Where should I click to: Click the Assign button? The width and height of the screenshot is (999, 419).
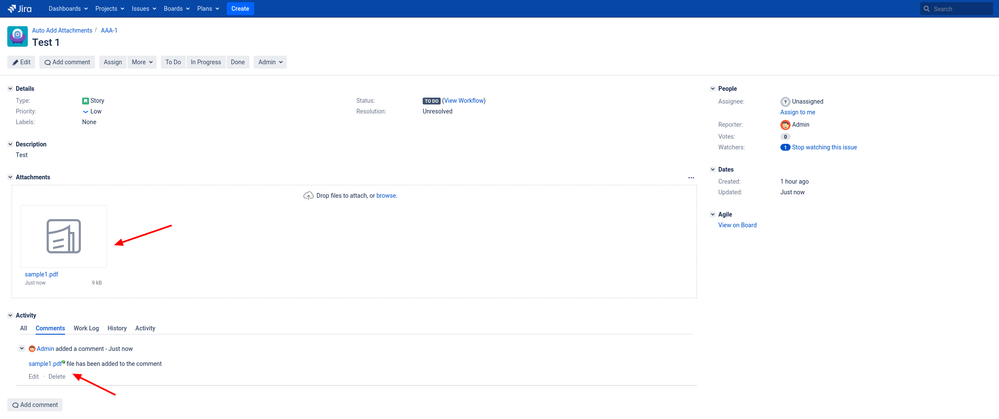113,62
